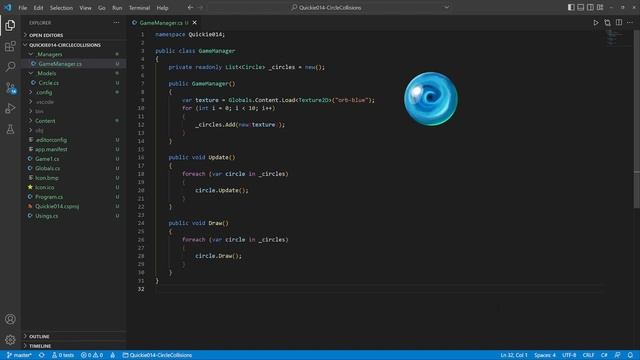Click the CRLF end of line indicator
This screenshot has width=640, height=360.
pyautogui.click(x=588, y=355)
